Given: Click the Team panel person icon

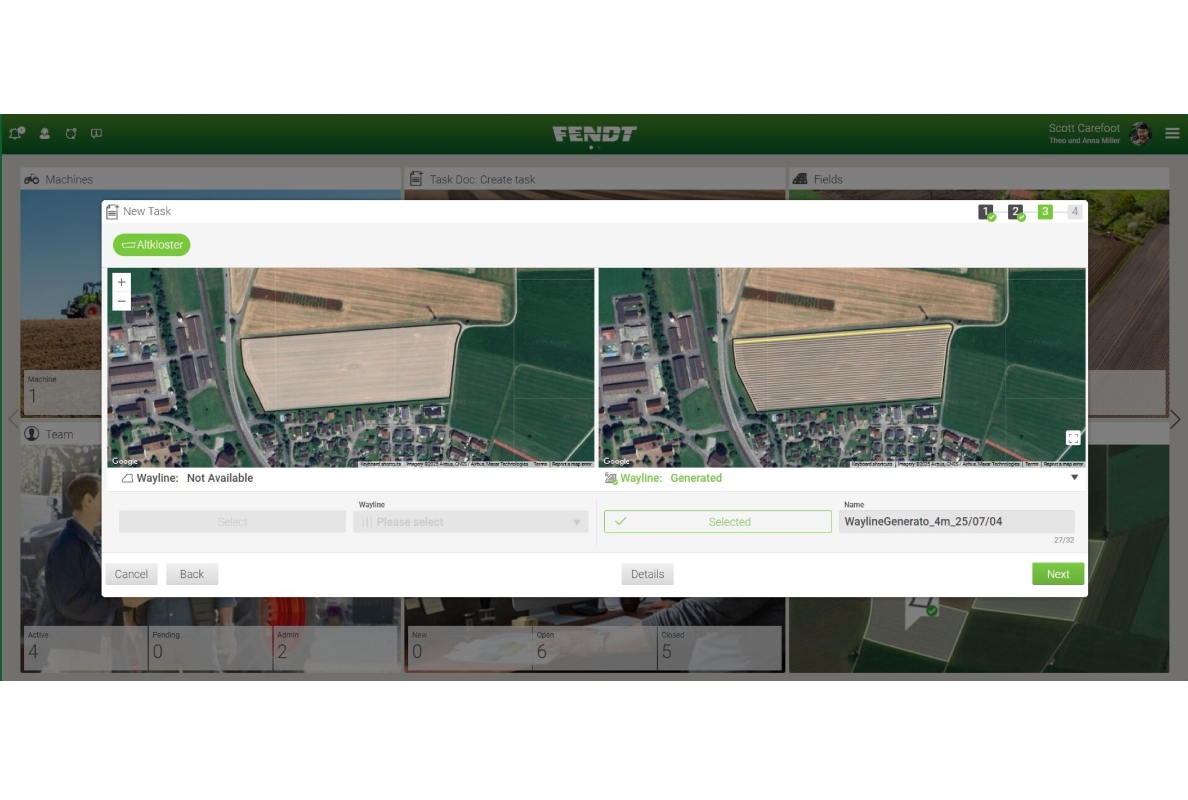Looking at the screenshot, I should (x=32, y=434).
